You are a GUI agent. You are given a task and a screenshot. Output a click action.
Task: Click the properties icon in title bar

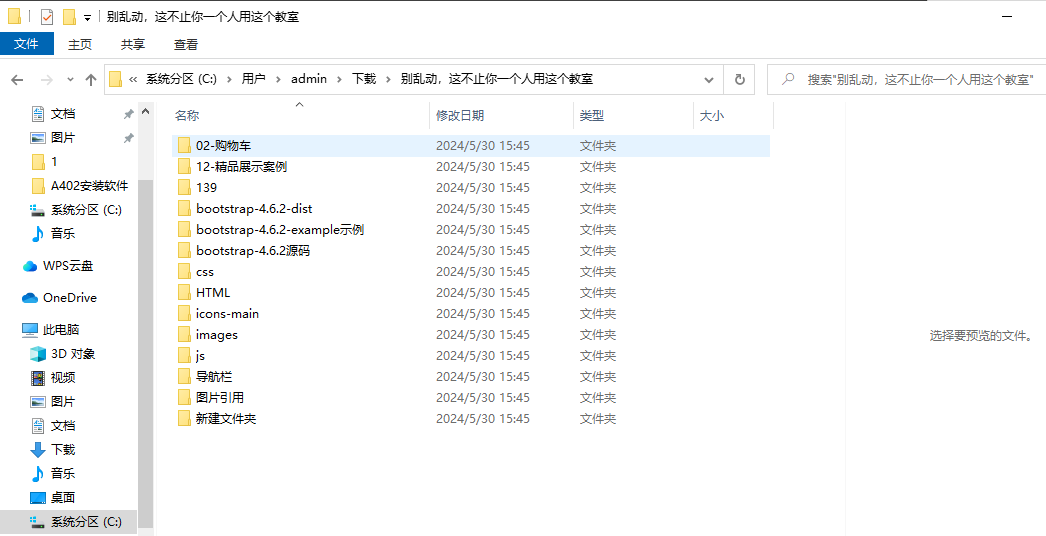[x=47, y=17]
